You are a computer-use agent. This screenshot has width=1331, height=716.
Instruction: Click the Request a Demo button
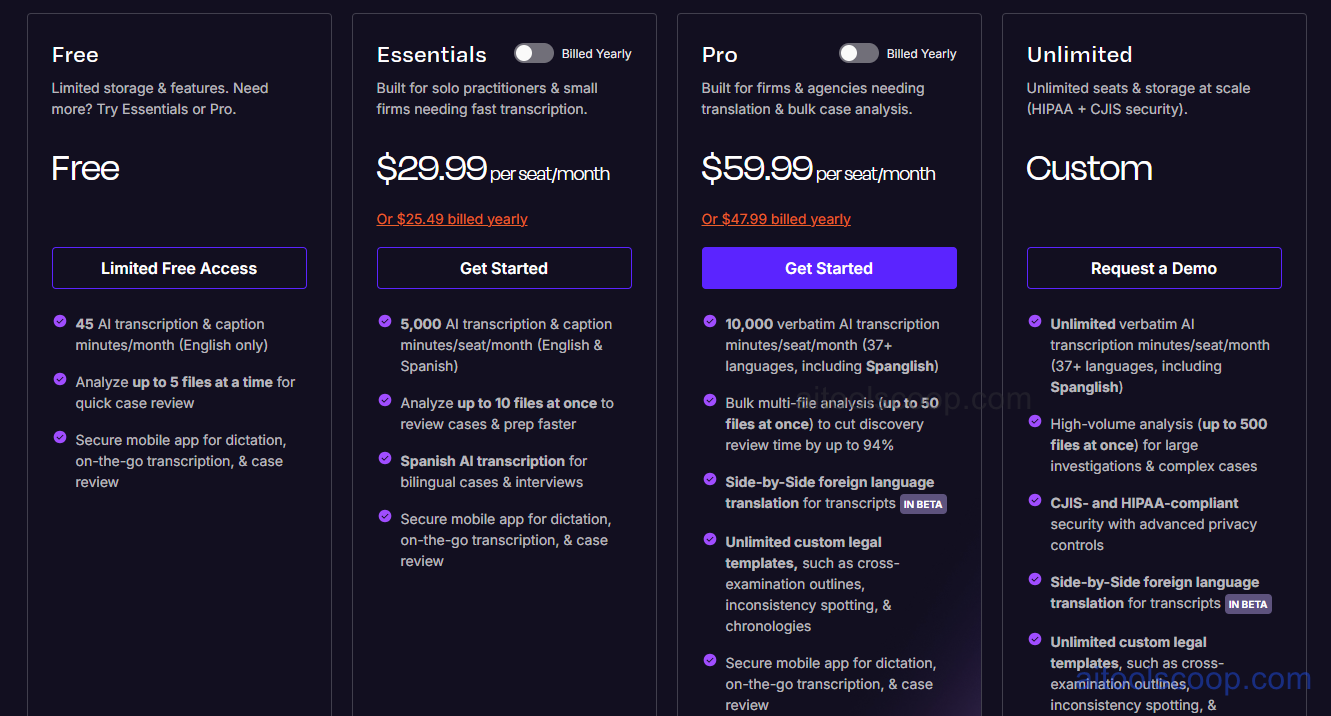[1154, 268]
